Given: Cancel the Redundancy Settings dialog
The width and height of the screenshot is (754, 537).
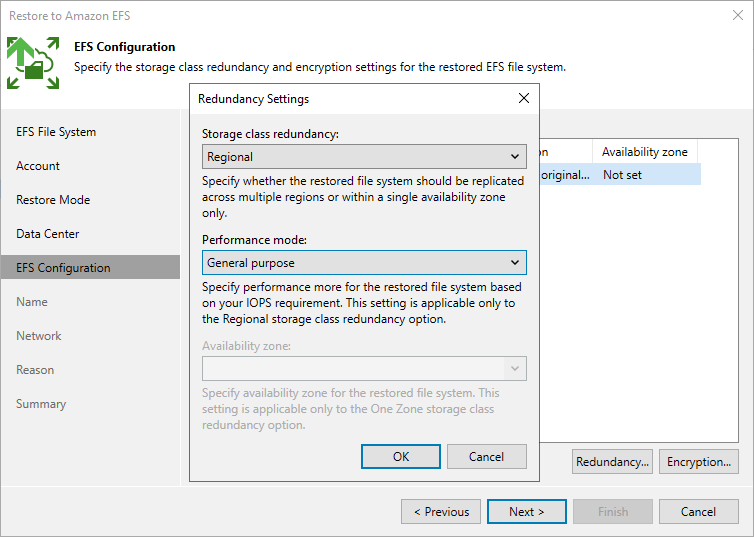Looking at the screenshot, I should (487, 456).
